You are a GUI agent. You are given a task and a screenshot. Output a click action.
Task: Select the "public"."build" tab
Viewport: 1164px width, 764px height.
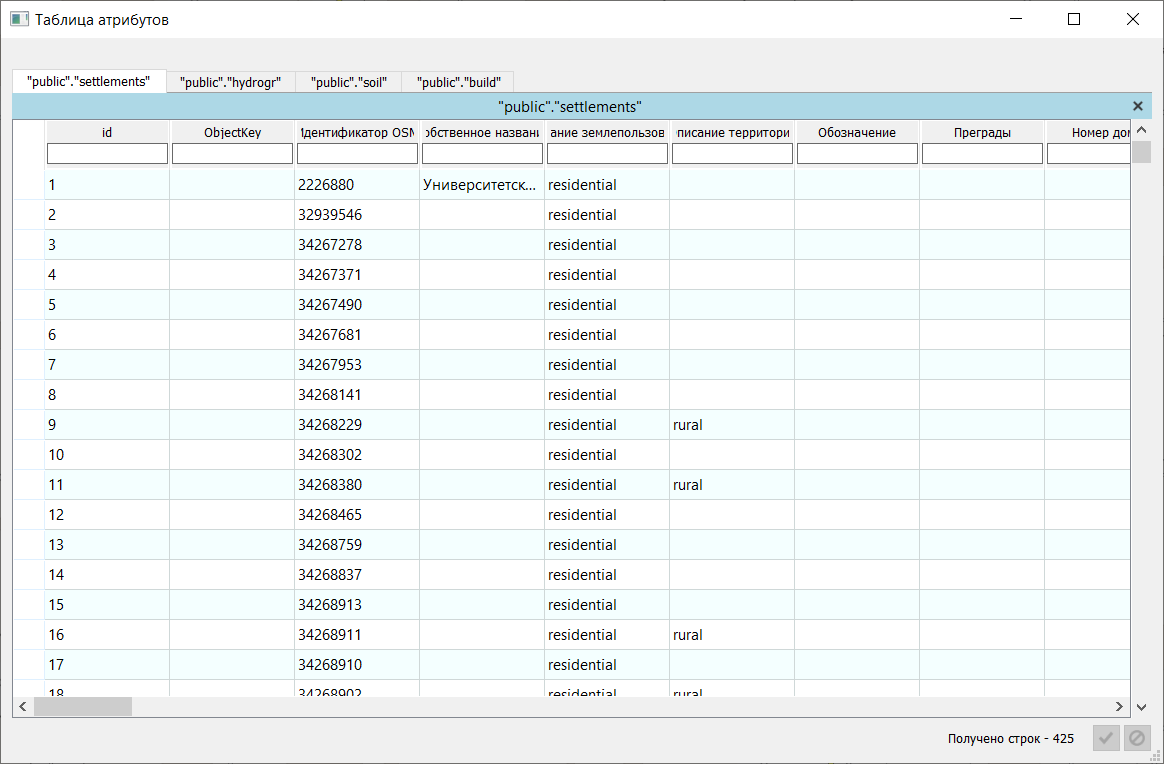click(458, 83)
